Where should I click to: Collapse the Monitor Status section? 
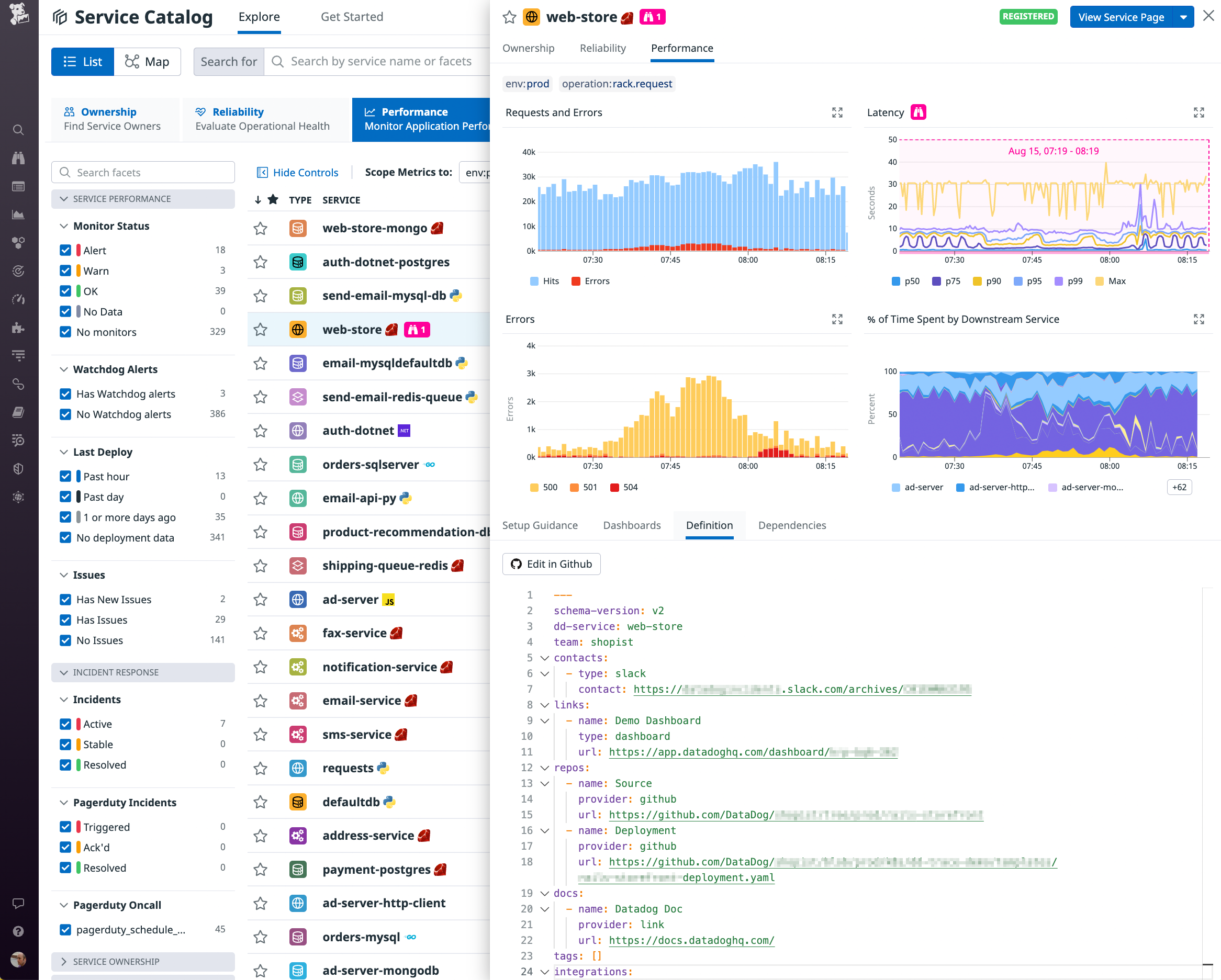[x=63, y=226]
